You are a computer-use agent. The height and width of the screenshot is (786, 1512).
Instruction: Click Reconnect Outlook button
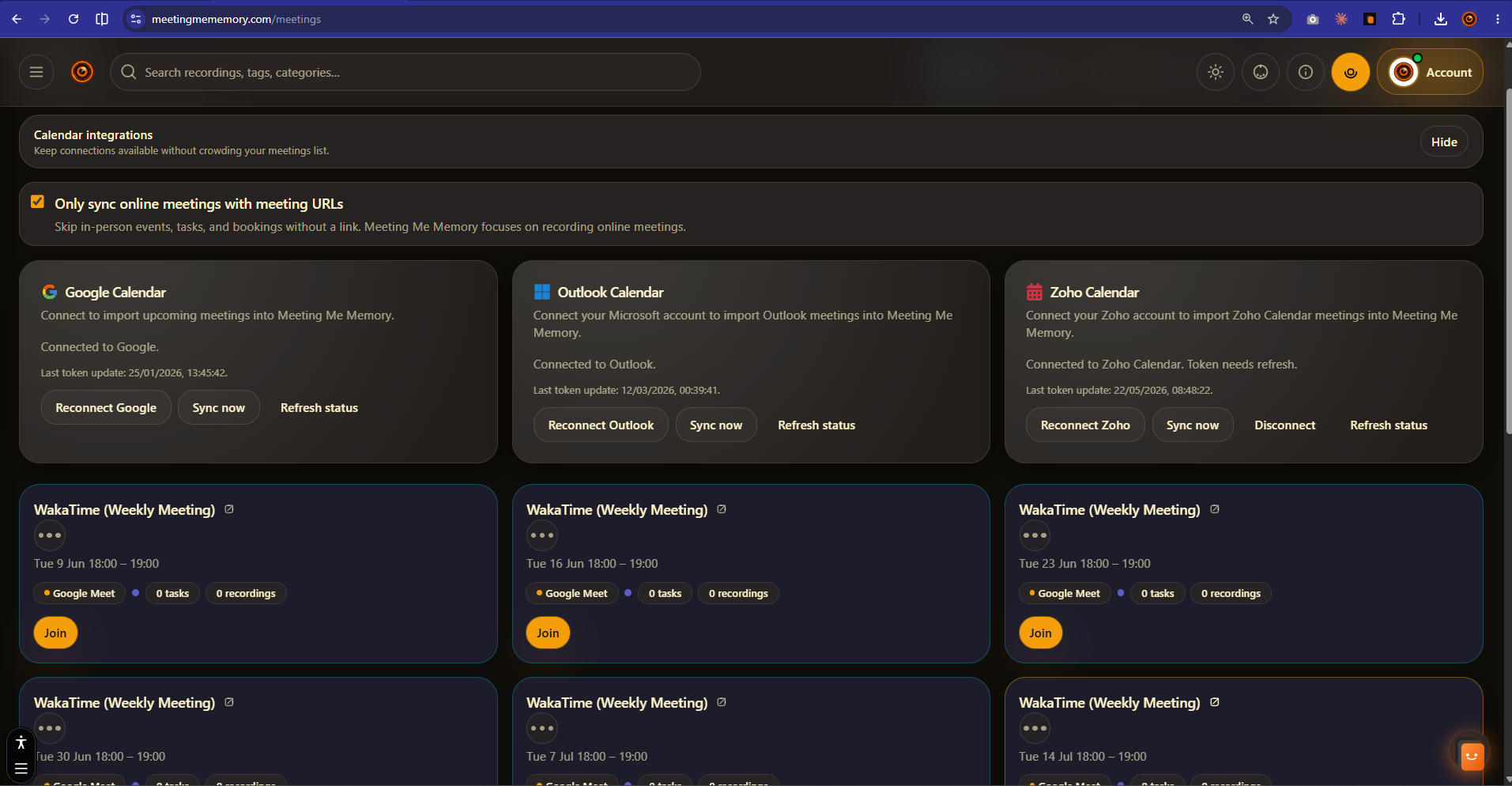point(601,425)
